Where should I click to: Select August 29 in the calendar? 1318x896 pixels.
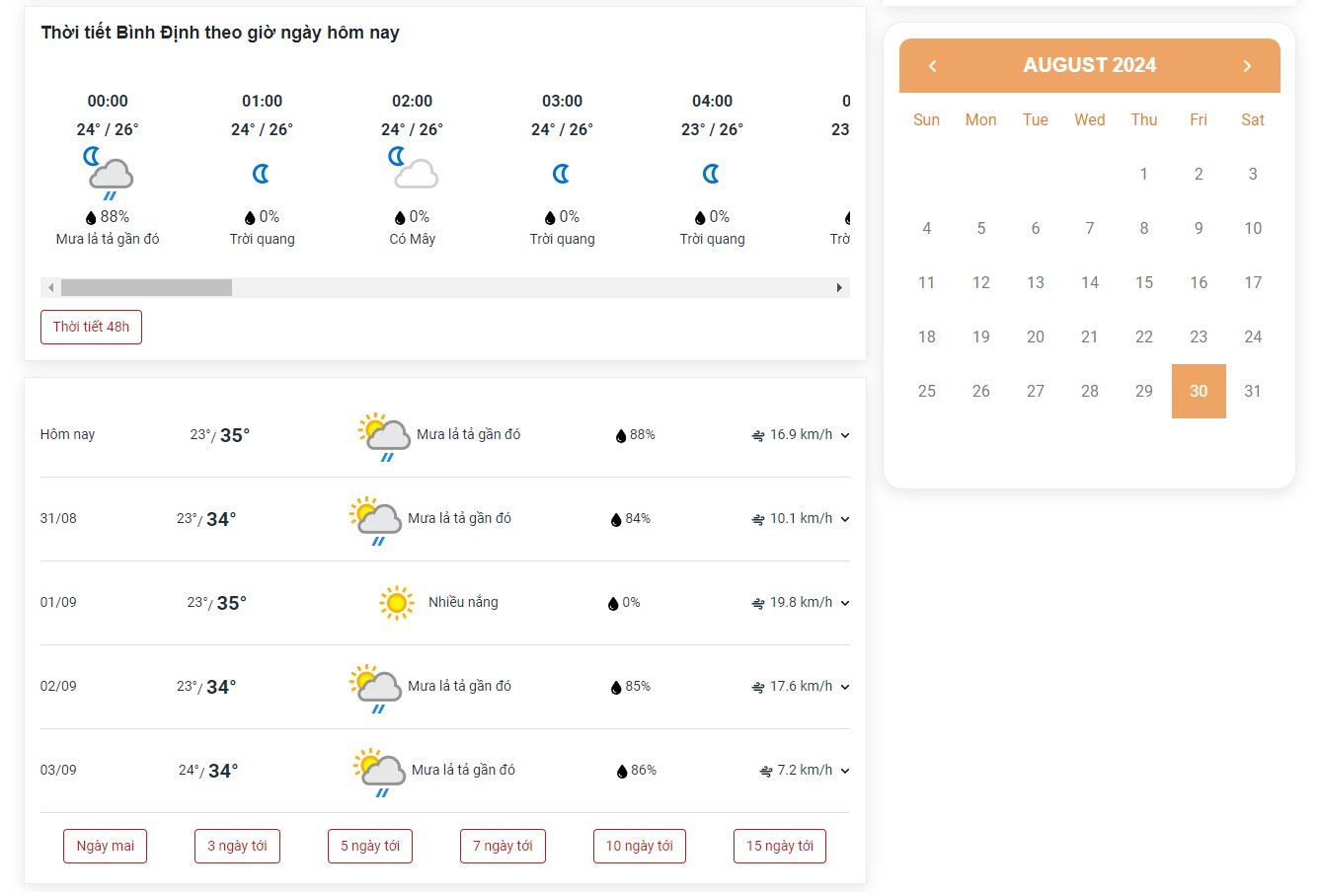(1144, 391)
